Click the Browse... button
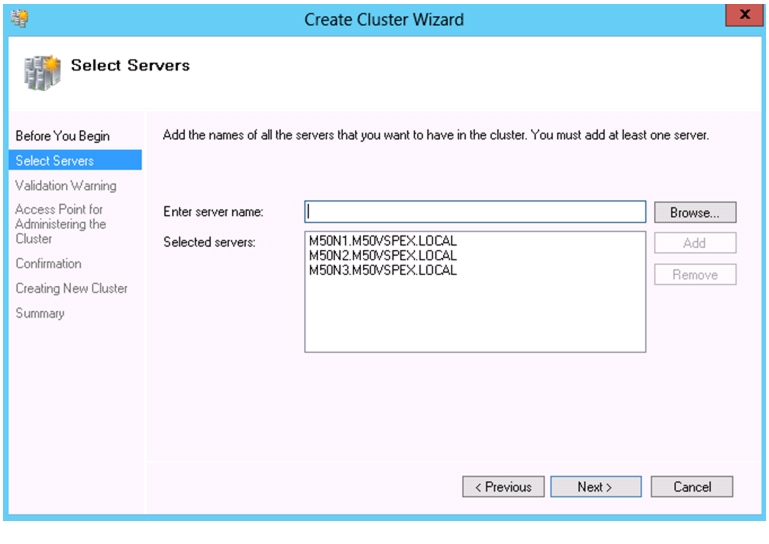 pos(695,212)
